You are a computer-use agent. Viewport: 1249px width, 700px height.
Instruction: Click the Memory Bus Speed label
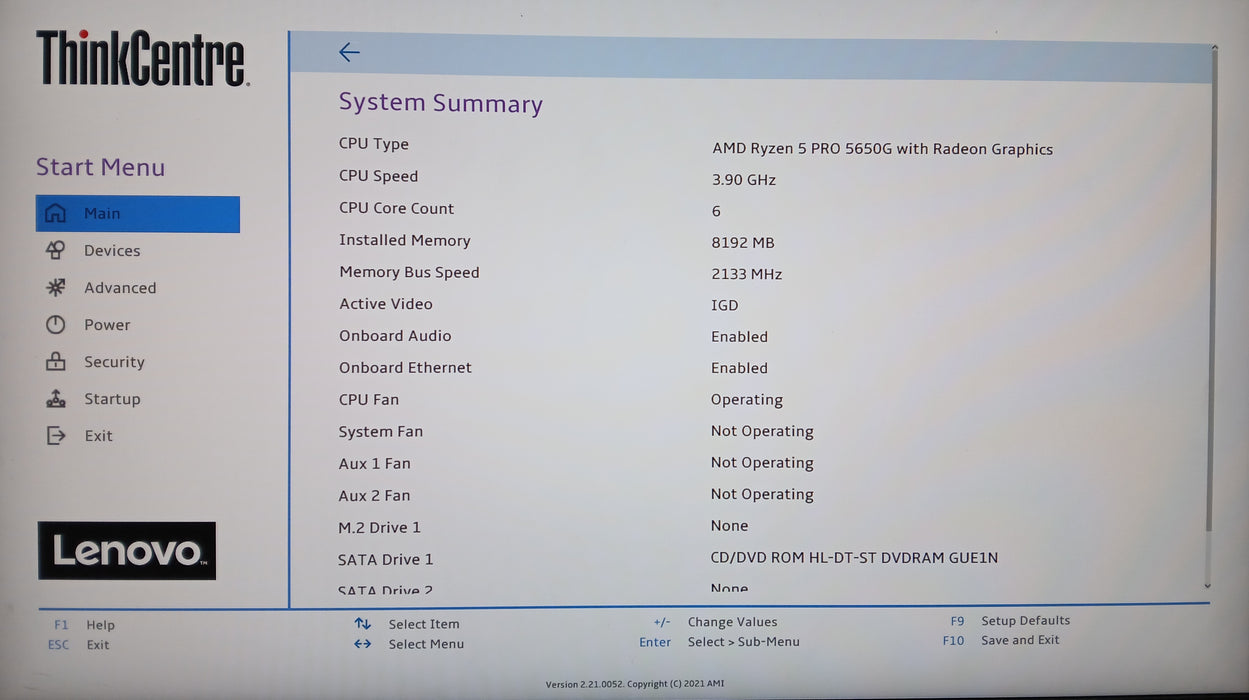409,272
